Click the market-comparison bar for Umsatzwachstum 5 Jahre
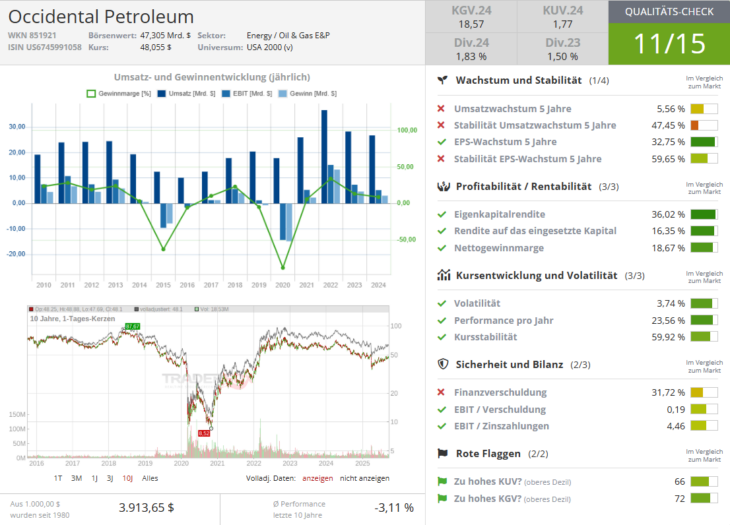This screenshot has width=730, height=525. [x=704, y=108]
